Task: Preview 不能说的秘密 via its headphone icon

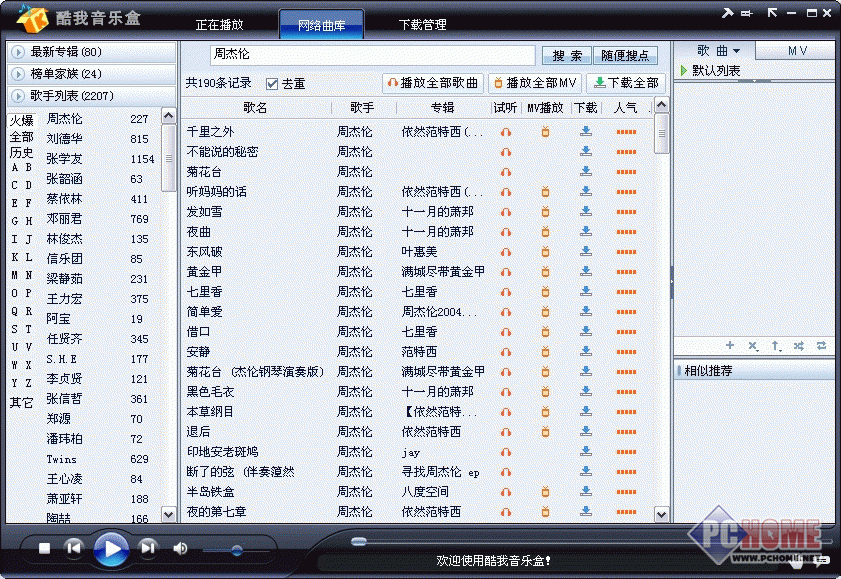Action: click(x=506, y=152)
